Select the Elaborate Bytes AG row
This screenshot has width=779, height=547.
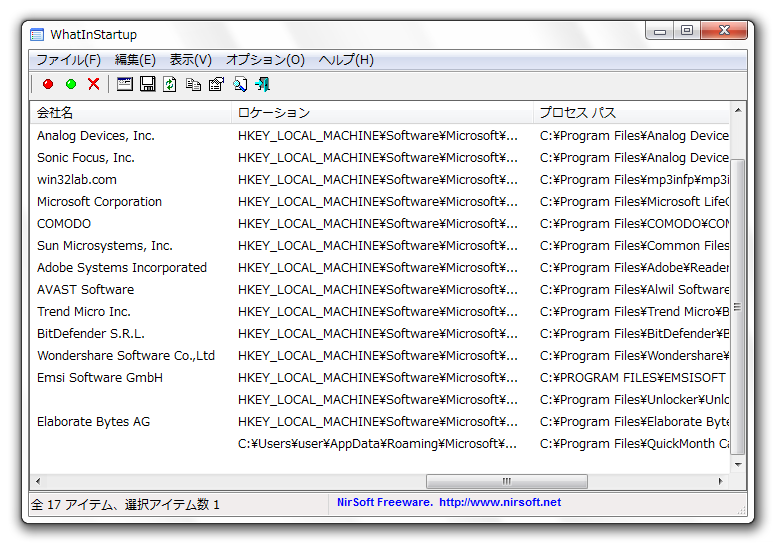click(x=380, y=421)
